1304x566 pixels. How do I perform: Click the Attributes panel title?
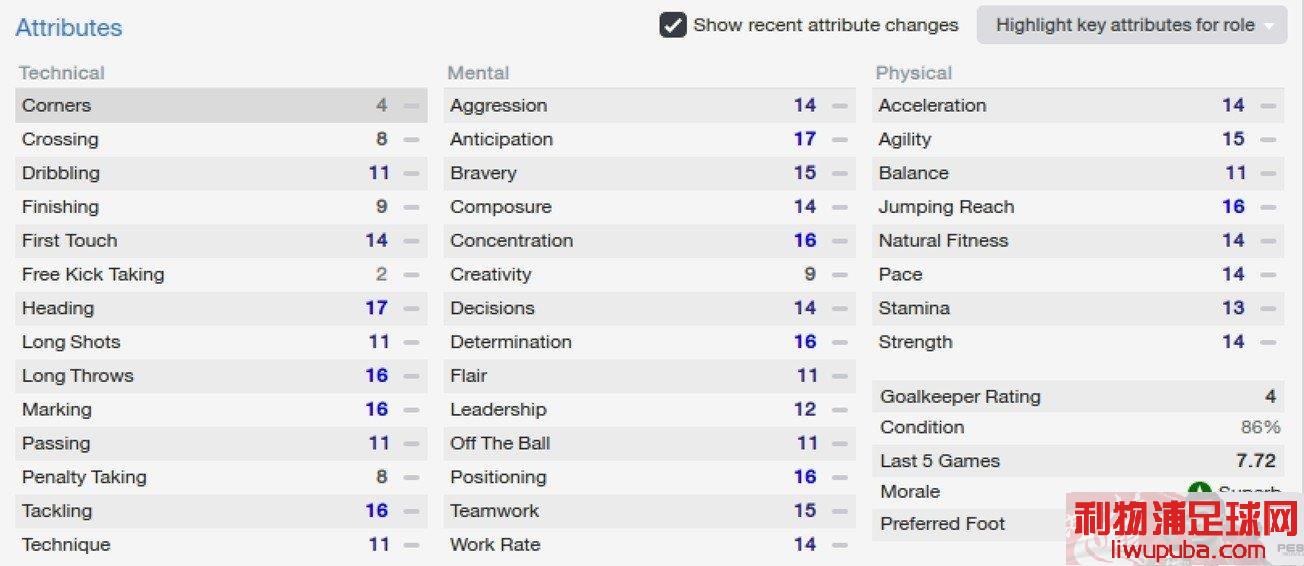pos(69,28)
